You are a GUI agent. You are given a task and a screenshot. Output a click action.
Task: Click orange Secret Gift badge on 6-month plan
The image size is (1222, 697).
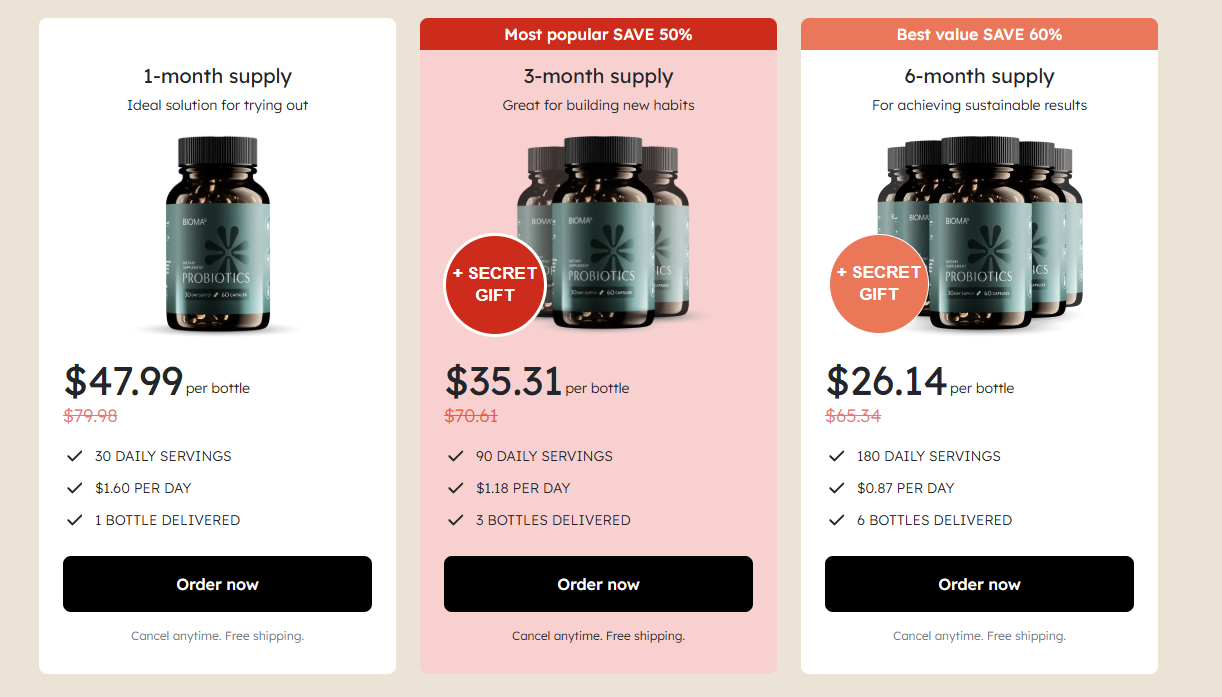878,283
